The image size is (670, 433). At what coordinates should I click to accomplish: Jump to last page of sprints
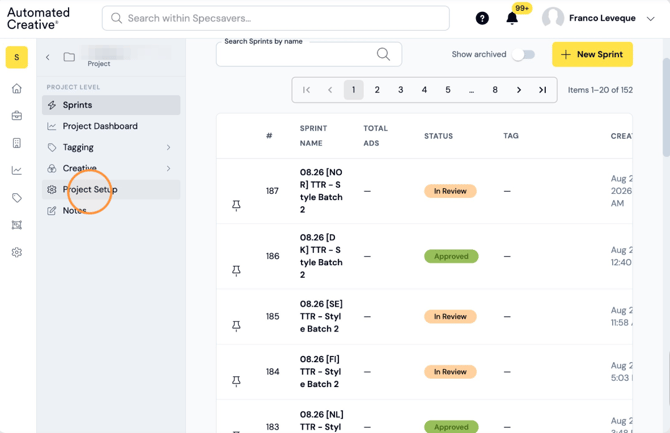pos(542,90)
